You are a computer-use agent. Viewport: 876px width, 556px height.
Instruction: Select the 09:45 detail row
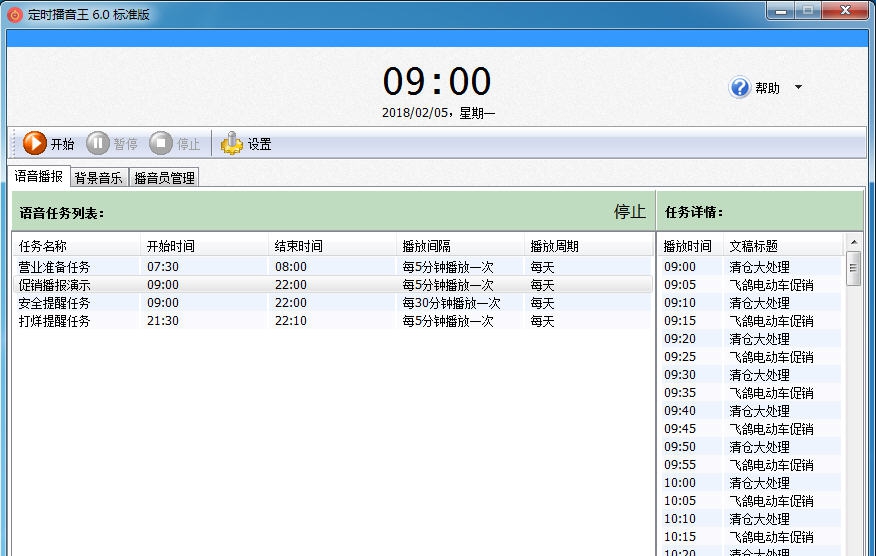(750, 429)
